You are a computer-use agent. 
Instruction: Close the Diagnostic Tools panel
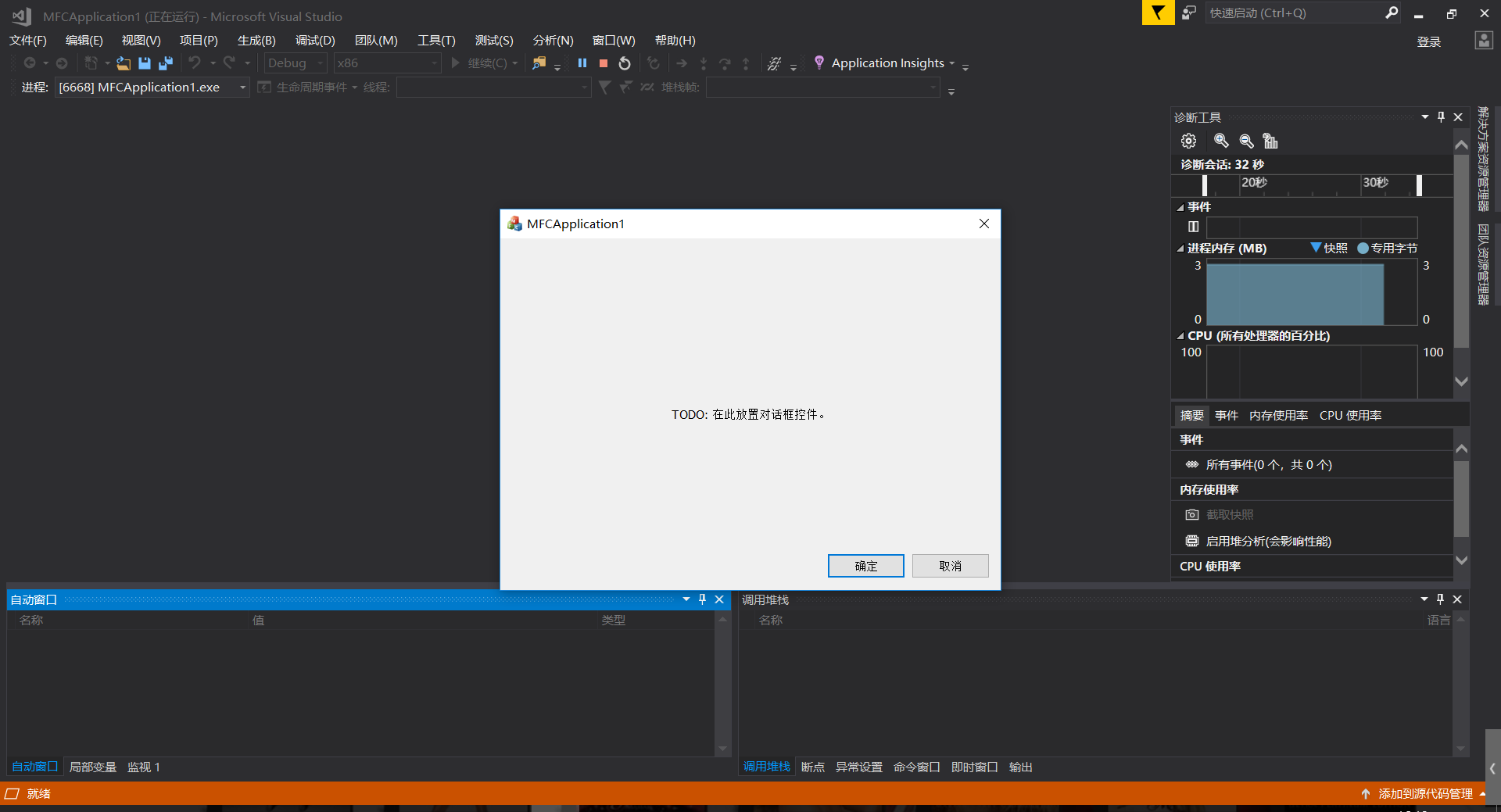[1458, 117]
